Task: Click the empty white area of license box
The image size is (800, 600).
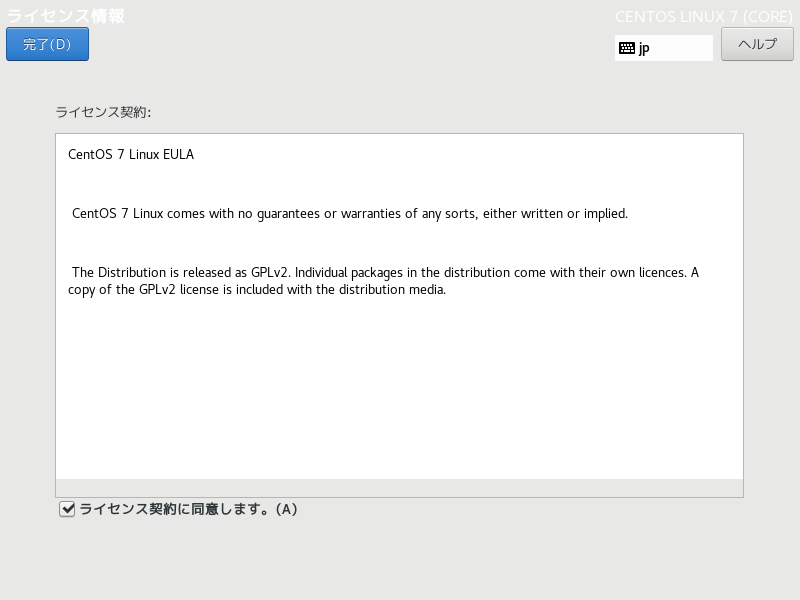Action: pos(399,388)
